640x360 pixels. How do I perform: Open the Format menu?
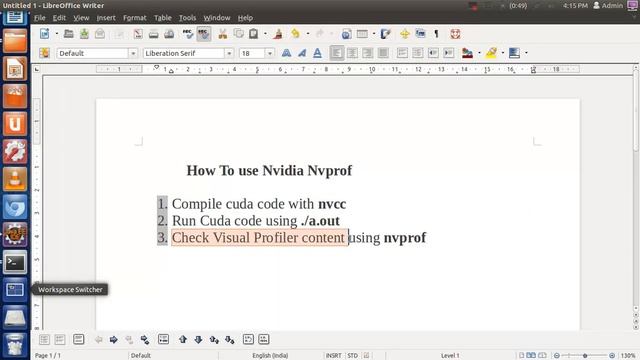[135, 18]
